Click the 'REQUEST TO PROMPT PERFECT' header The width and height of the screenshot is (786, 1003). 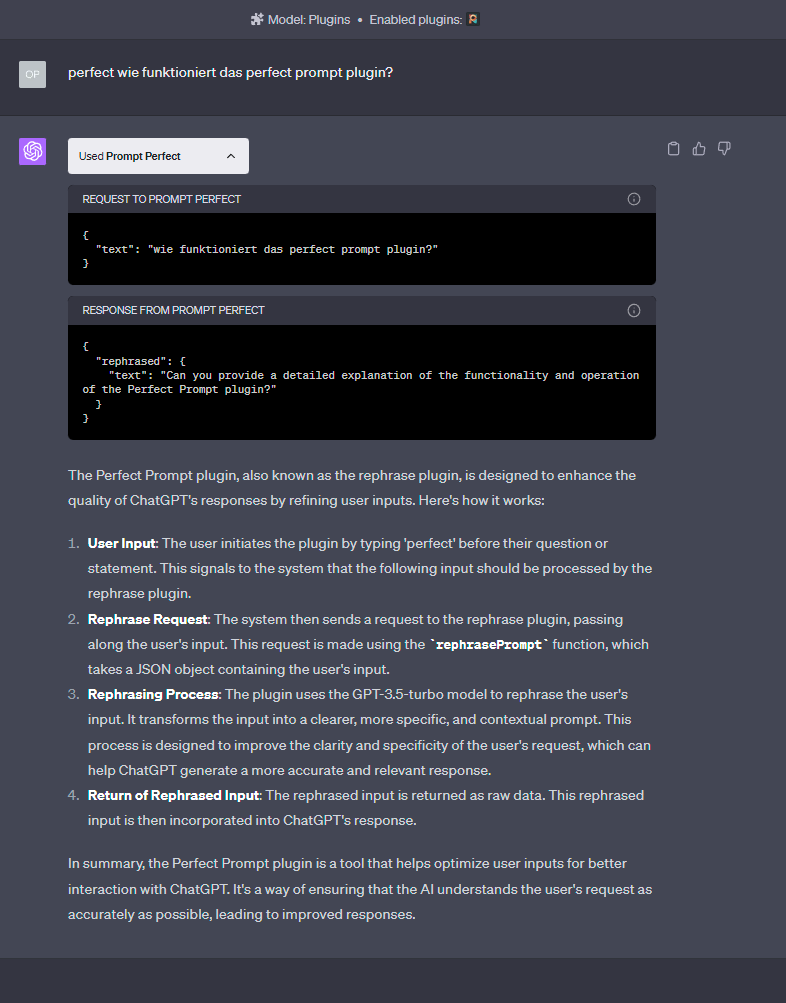click(x=161, y=199)
